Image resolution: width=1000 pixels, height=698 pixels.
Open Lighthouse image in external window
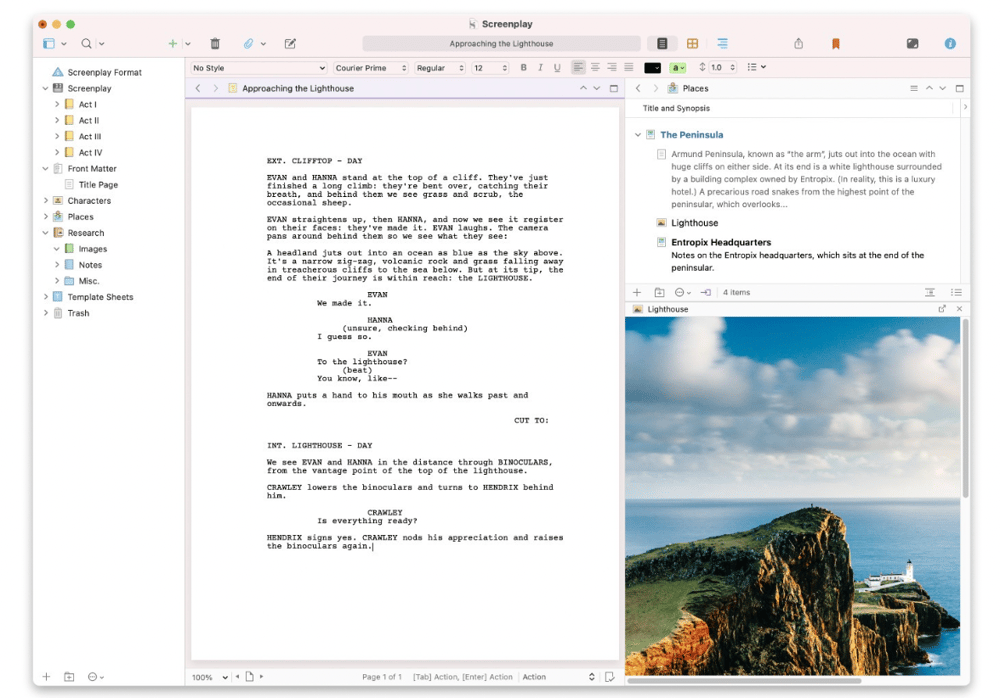pyautogui.click(x=942, y=309)
